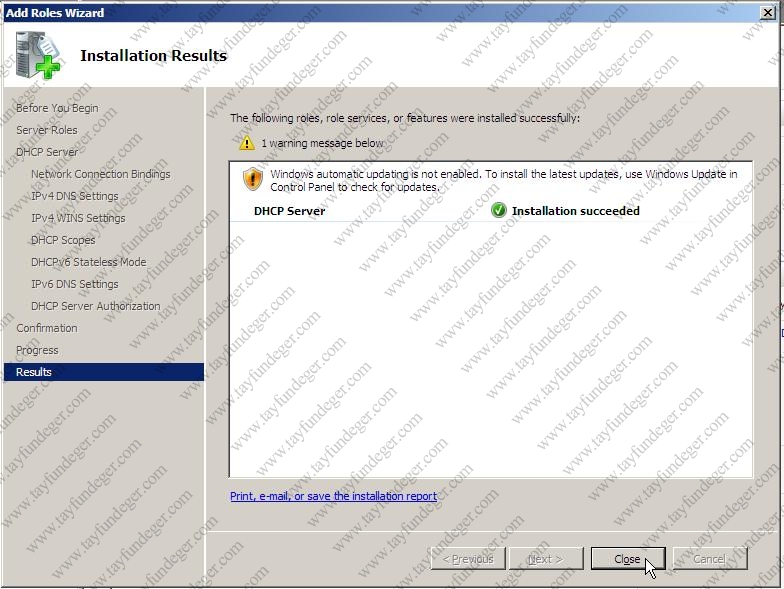The width and height of the screenshot is (784, 589).
Task: Click the disabled Previous button
Action: click(x=468, y=558)
